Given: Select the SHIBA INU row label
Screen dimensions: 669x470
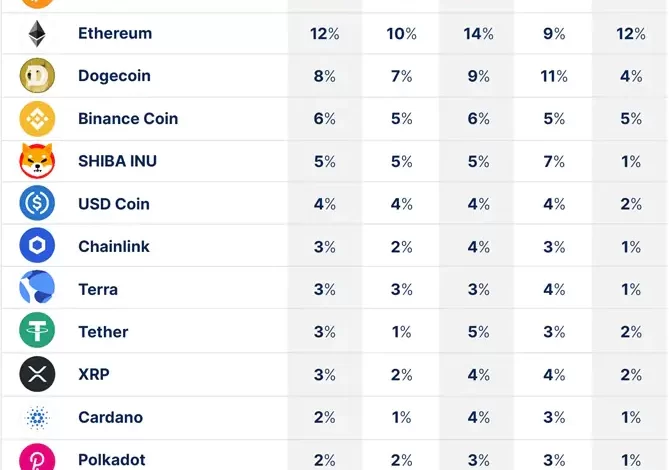Looking at the screenshot, I should [117, 161].
